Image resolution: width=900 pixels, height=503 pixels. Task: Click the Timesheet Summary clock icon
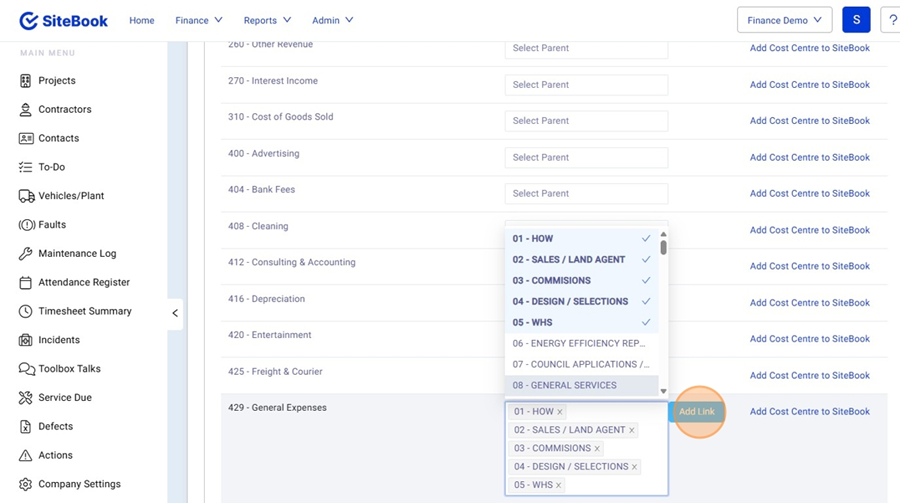click(x=26, y=312)
